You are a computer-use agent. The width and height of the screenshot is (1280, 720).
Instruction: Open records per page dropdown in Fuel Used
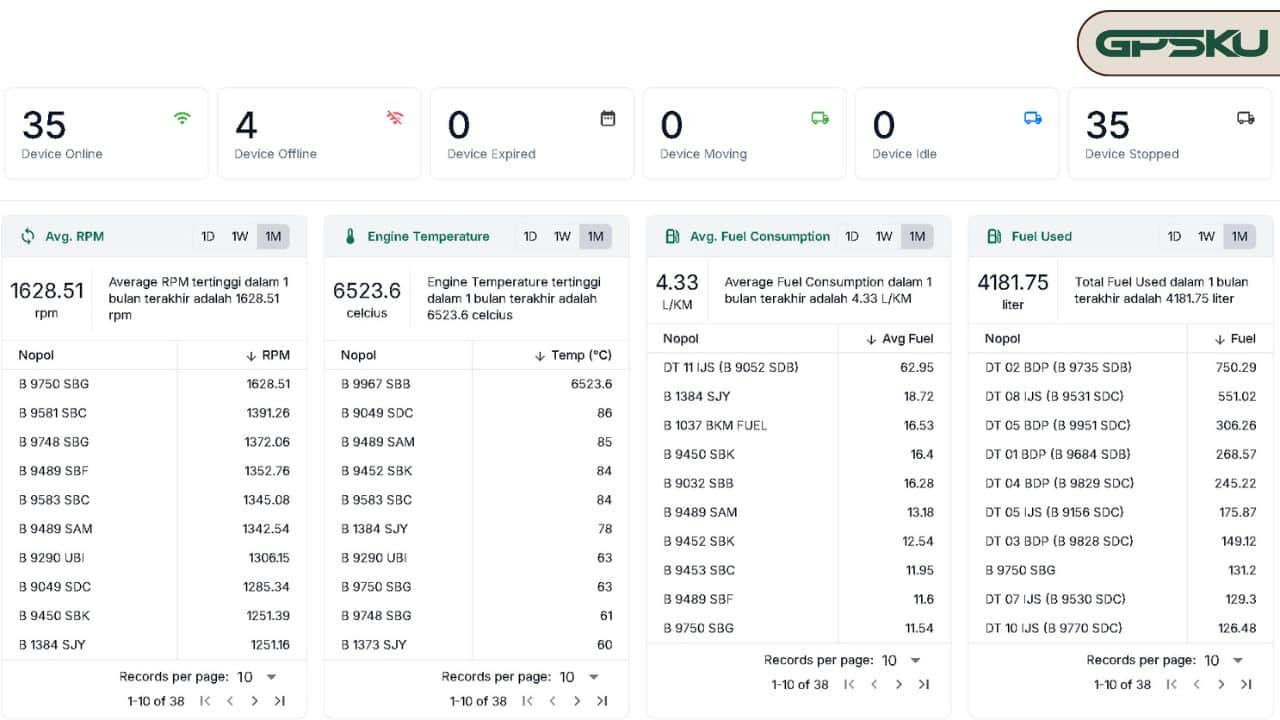pyautogui.click(x=1225, y=660)
